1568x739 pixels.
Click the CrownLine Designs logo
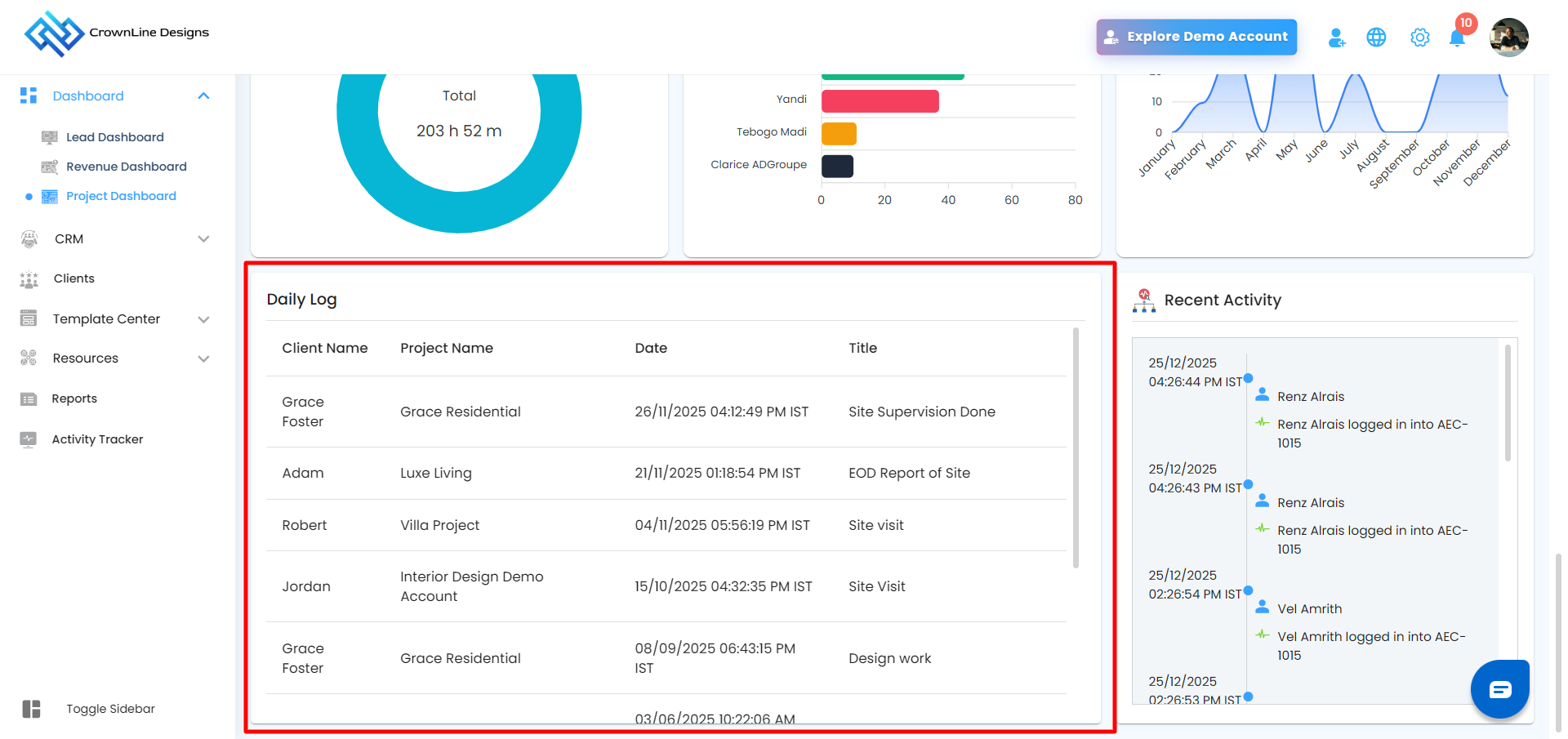117,33
